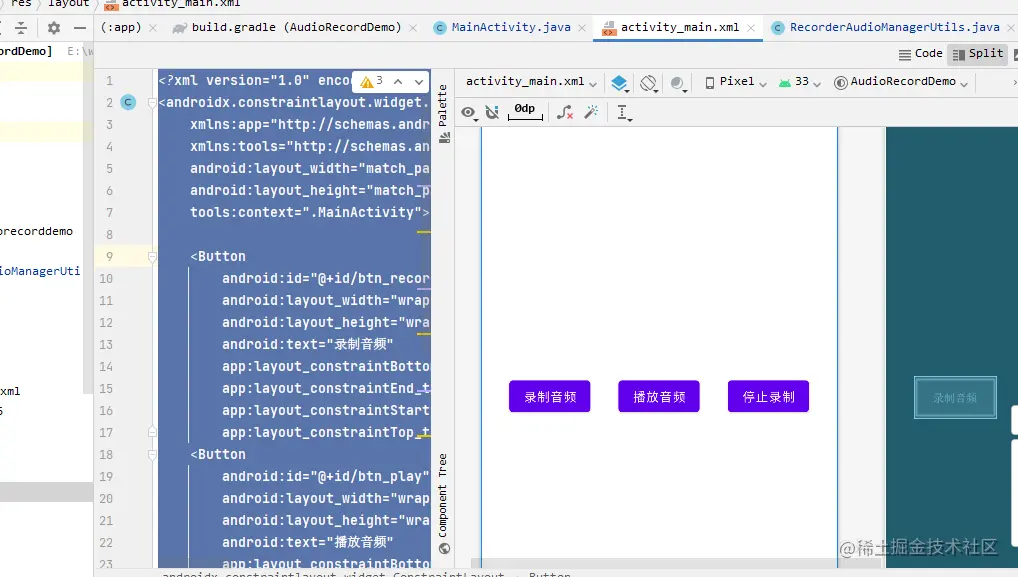Click line 10 android:id btn_record attribute
1018x577 pixels.
tap(326, 278)
